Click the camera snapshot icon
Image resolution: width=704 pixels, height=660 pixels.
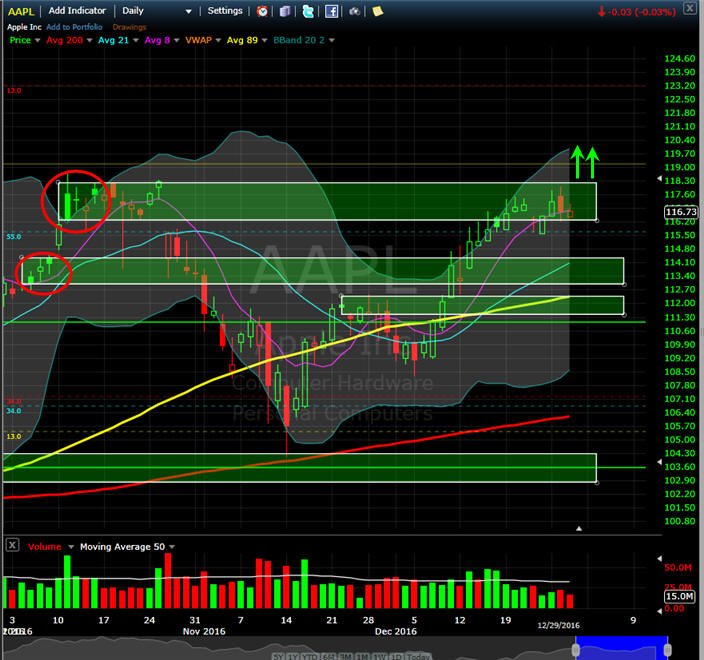355,11
